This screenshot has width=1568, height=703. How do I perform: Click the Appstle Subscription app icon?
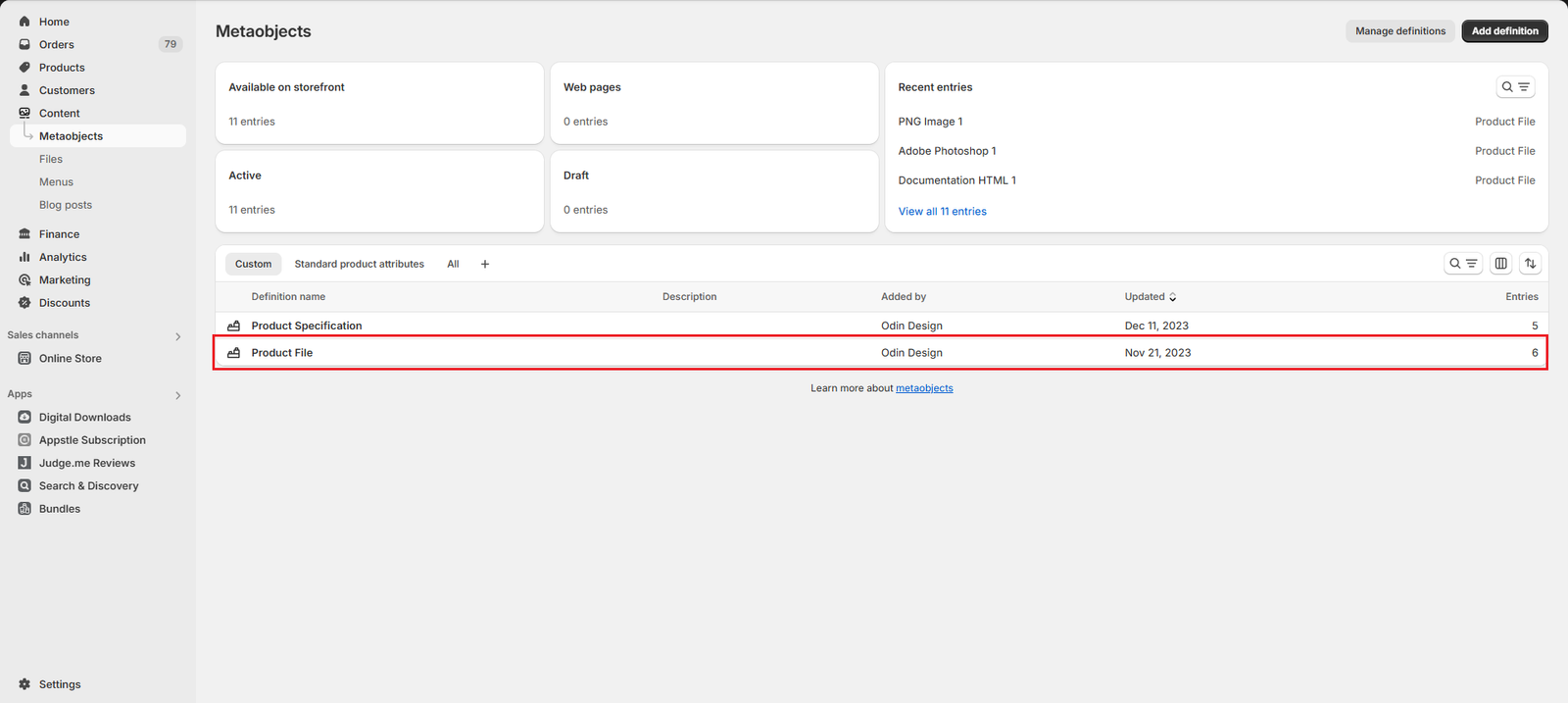[24, 440]
